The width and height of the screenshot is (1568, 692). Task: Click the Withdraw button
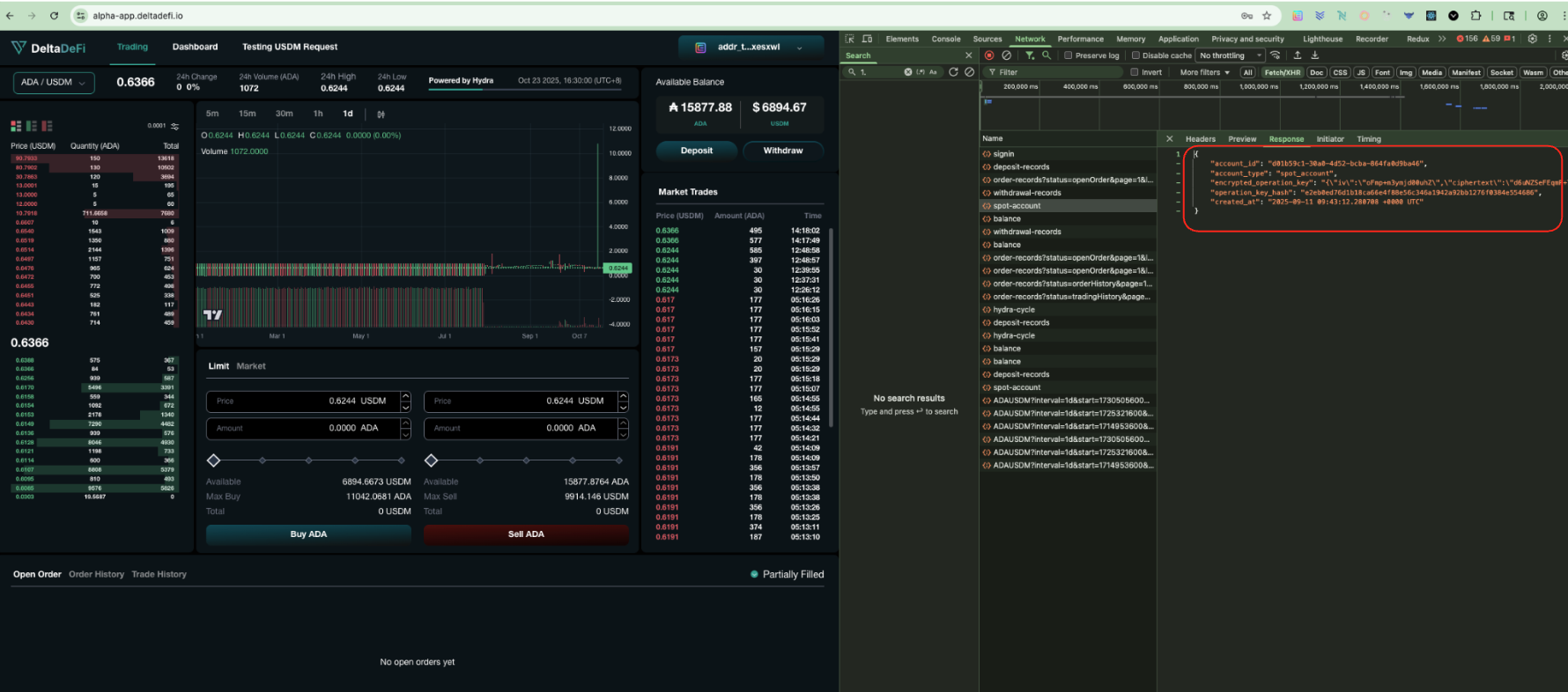coord(782,151)
